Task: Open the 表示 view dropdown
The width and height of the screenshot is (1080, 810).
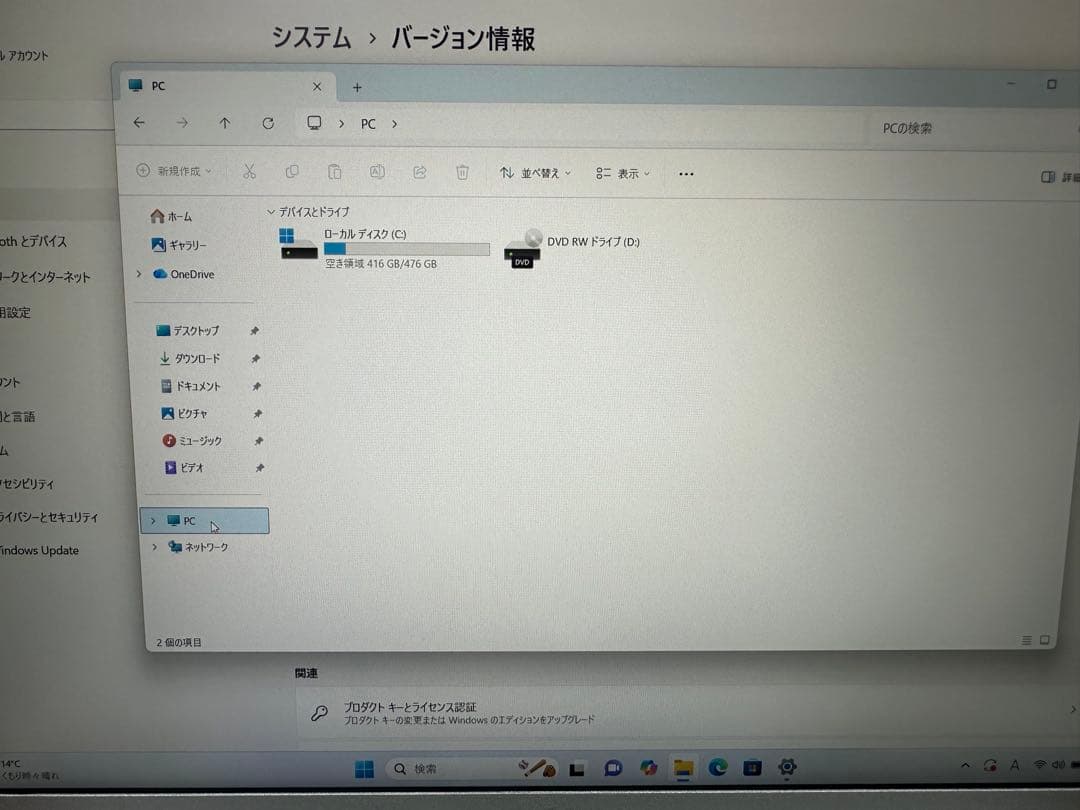Action: (623, 174)
